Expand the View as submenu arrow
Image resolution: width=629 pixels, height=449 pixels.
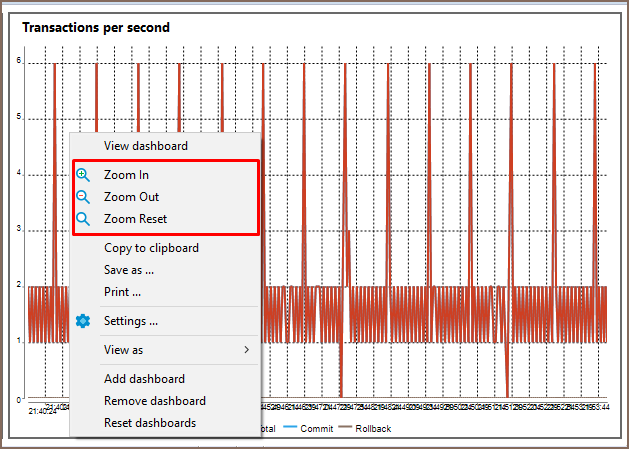246,350
